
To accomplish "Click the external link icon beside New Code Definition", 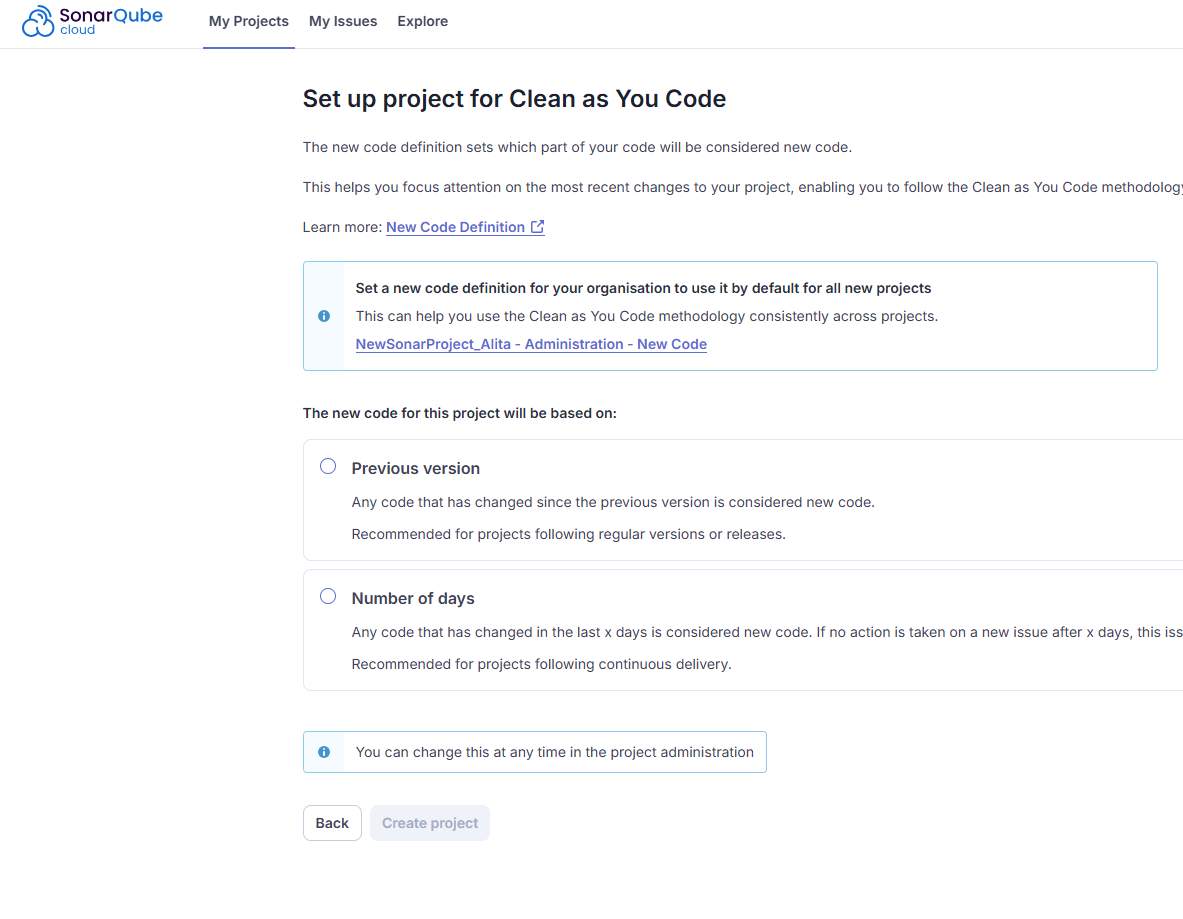I will click(537, 226).
